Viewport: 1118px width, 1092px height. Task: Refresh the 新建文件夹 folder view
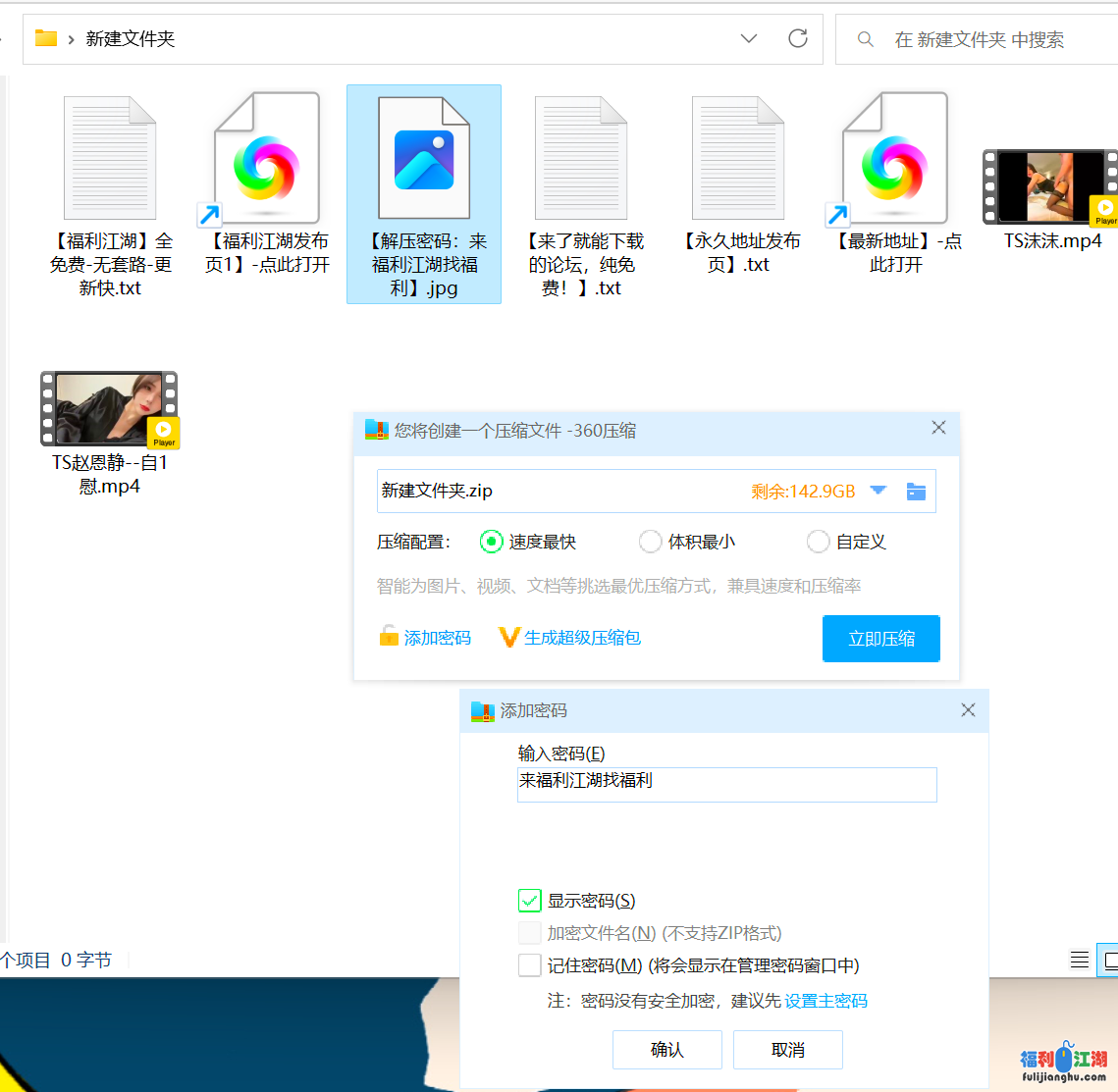[797, 39]
